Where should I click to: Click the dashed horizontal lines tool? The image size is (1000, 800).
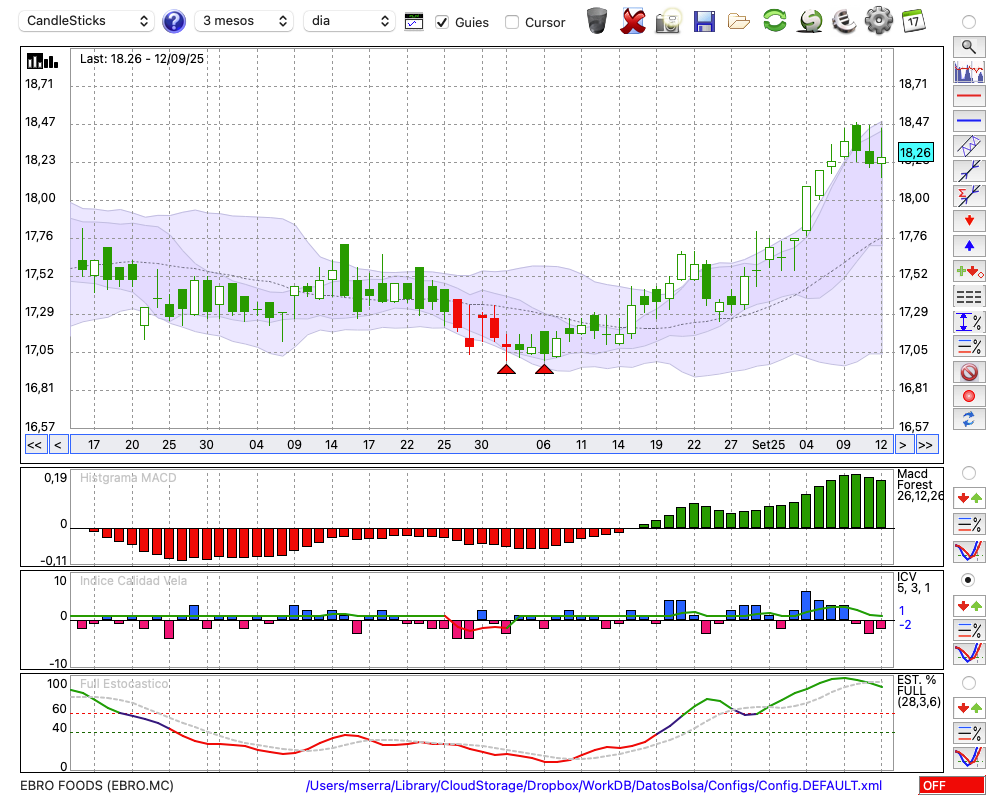pyautogui.click(x=969, y=297)
